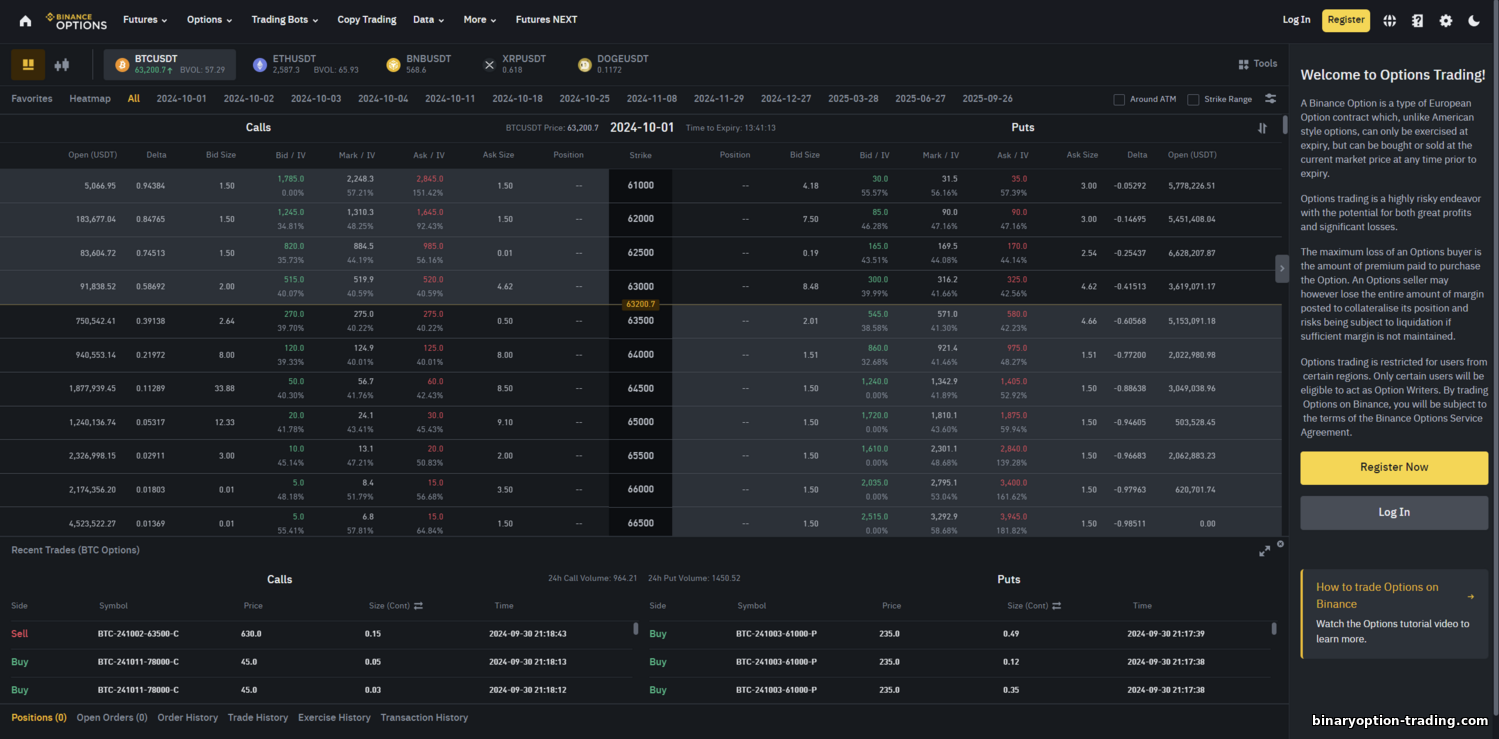This screenshot has width=1499, height=739.
Task: Toggle dark mode moon icon
Action: [1474, 20]
